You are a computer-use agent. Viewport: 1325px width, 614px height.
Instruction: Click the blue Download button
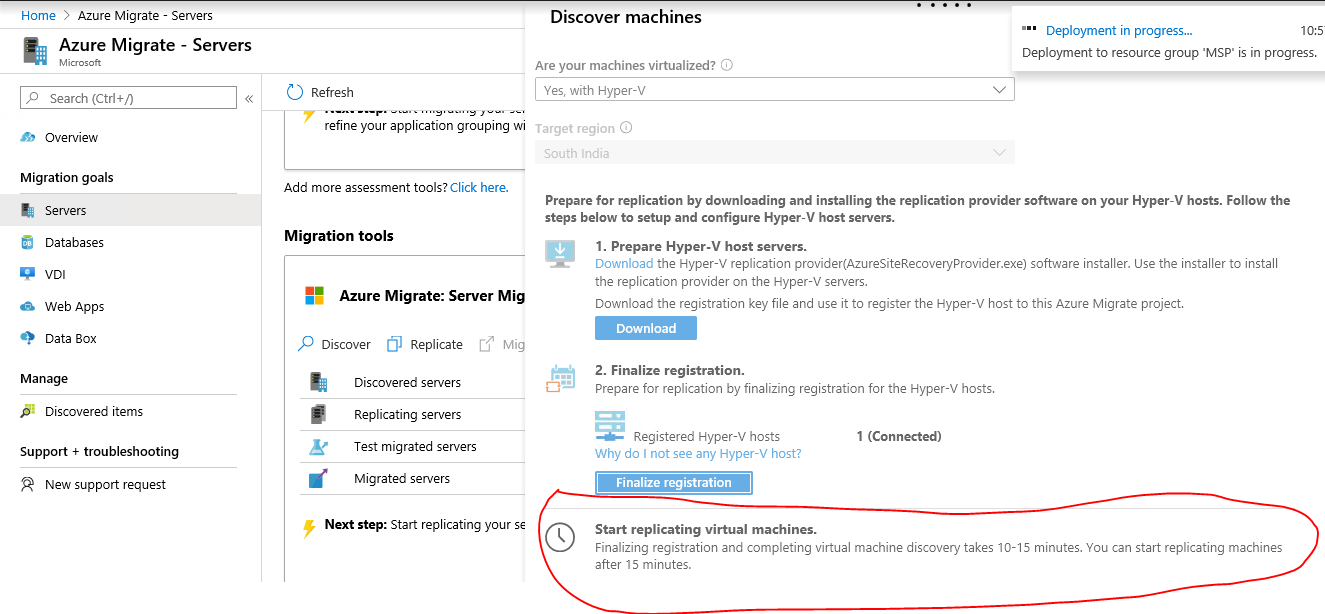(646, 328)
